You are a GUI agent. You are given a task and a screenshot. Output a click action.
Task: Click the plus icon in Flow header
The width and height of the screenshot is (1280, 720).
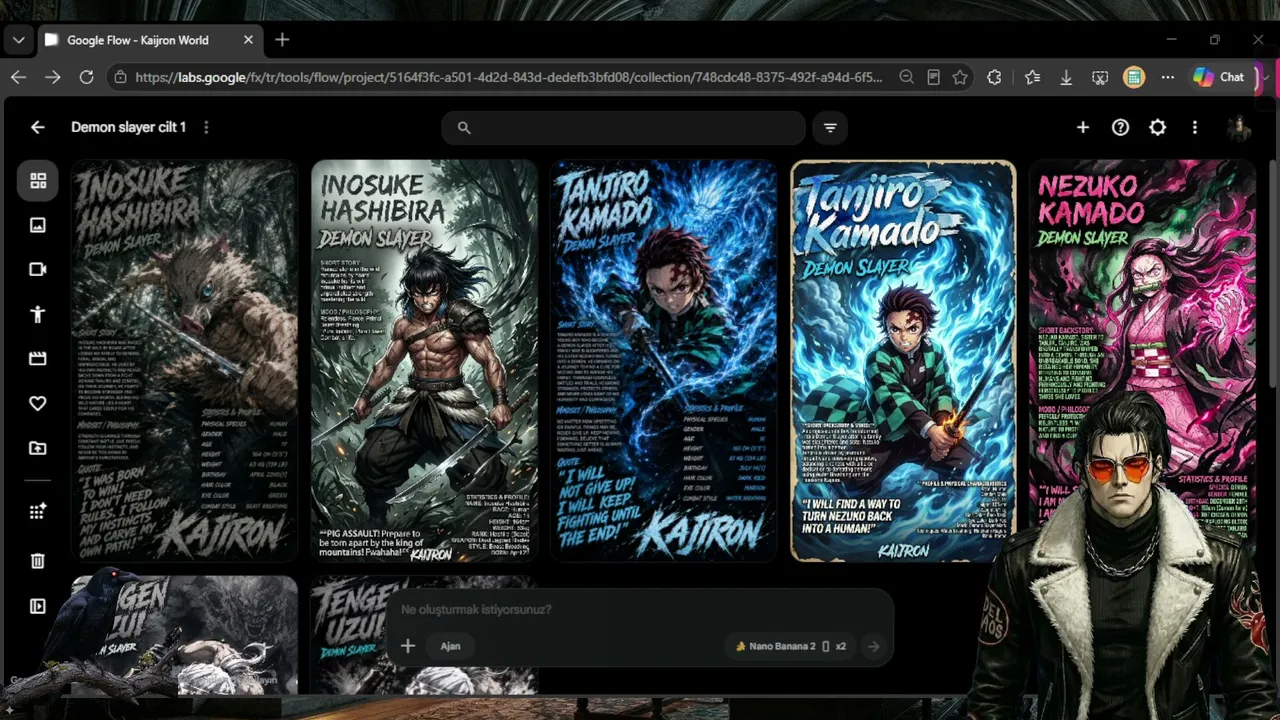coord(1083,127)
